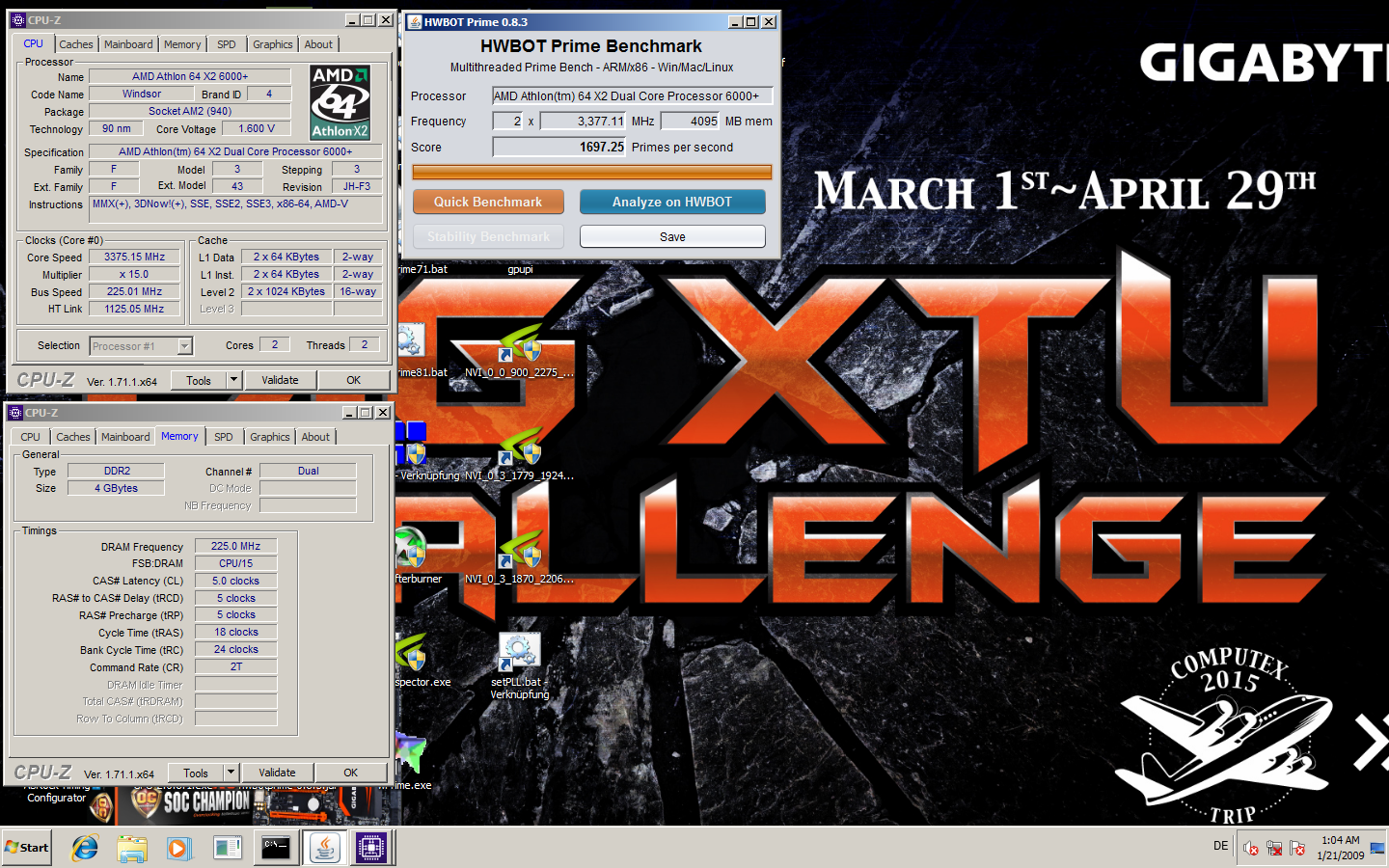The width and height of the screenshot is (1389, 868).
Task: Open the Processor #1 selection combo box
Action: [x=141, y=346]
